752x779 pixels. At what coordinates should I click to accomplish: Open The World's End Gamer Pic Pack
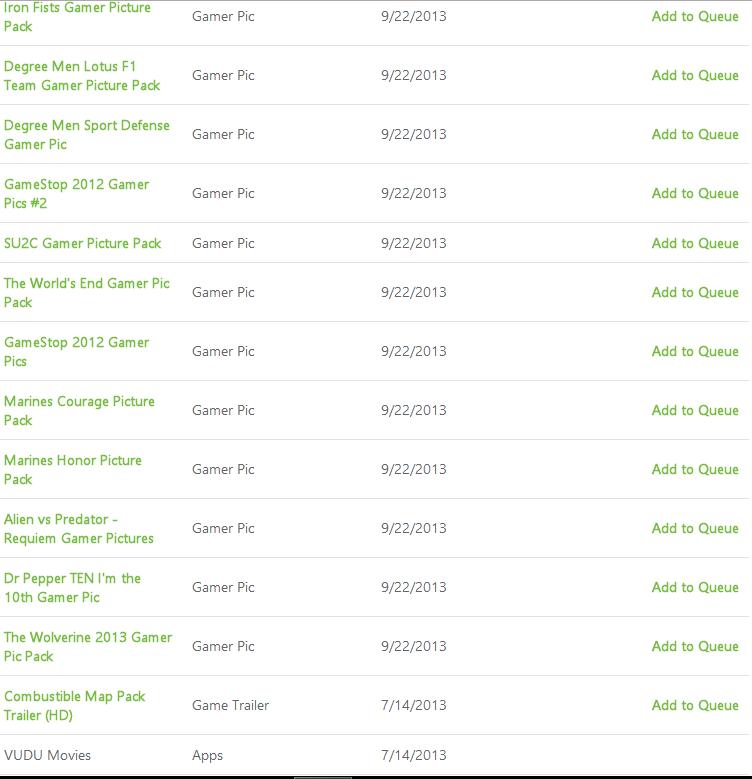tap(87, 293)
